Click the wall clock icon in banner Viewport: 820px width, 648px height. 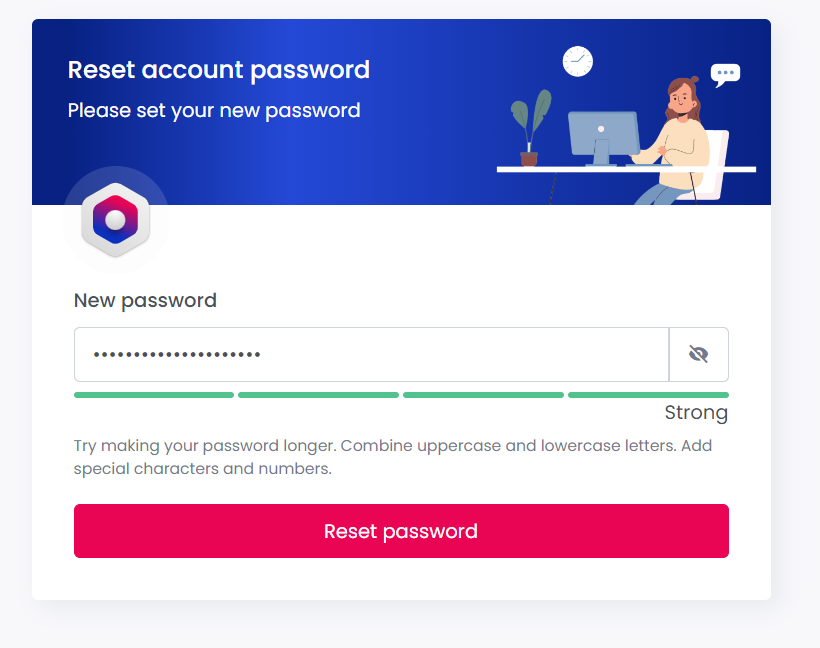click(x=578, y=61)
